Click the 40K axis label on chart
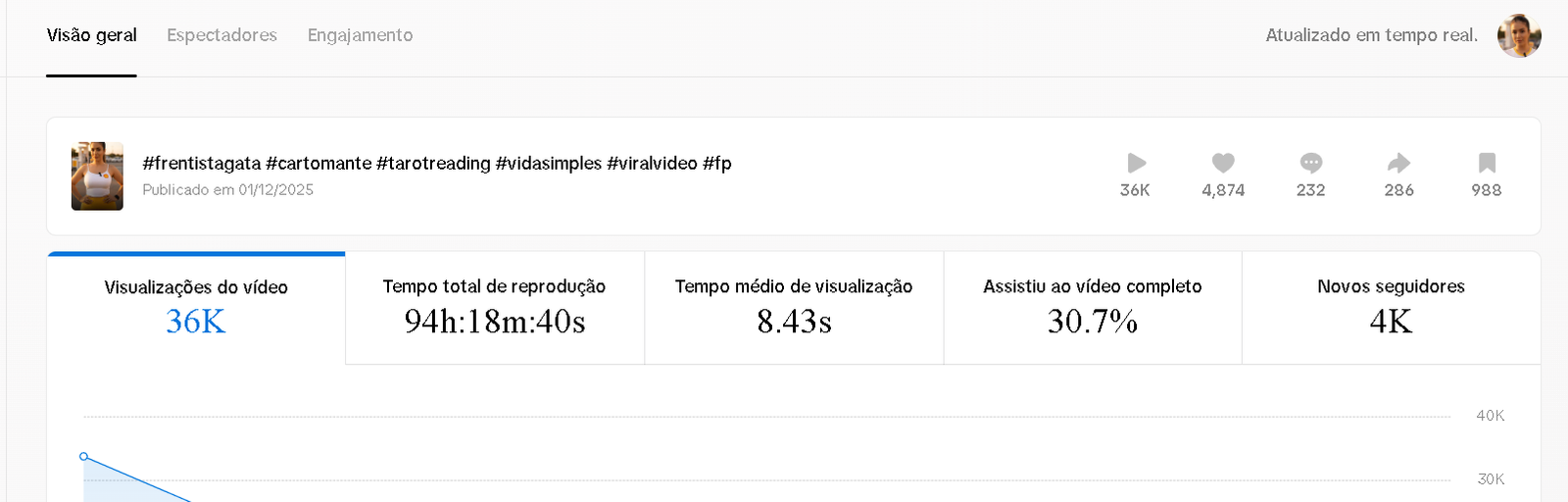The height and width of the screenshot is (502, 1568). pyautogui.click(x=1490, y=416)
